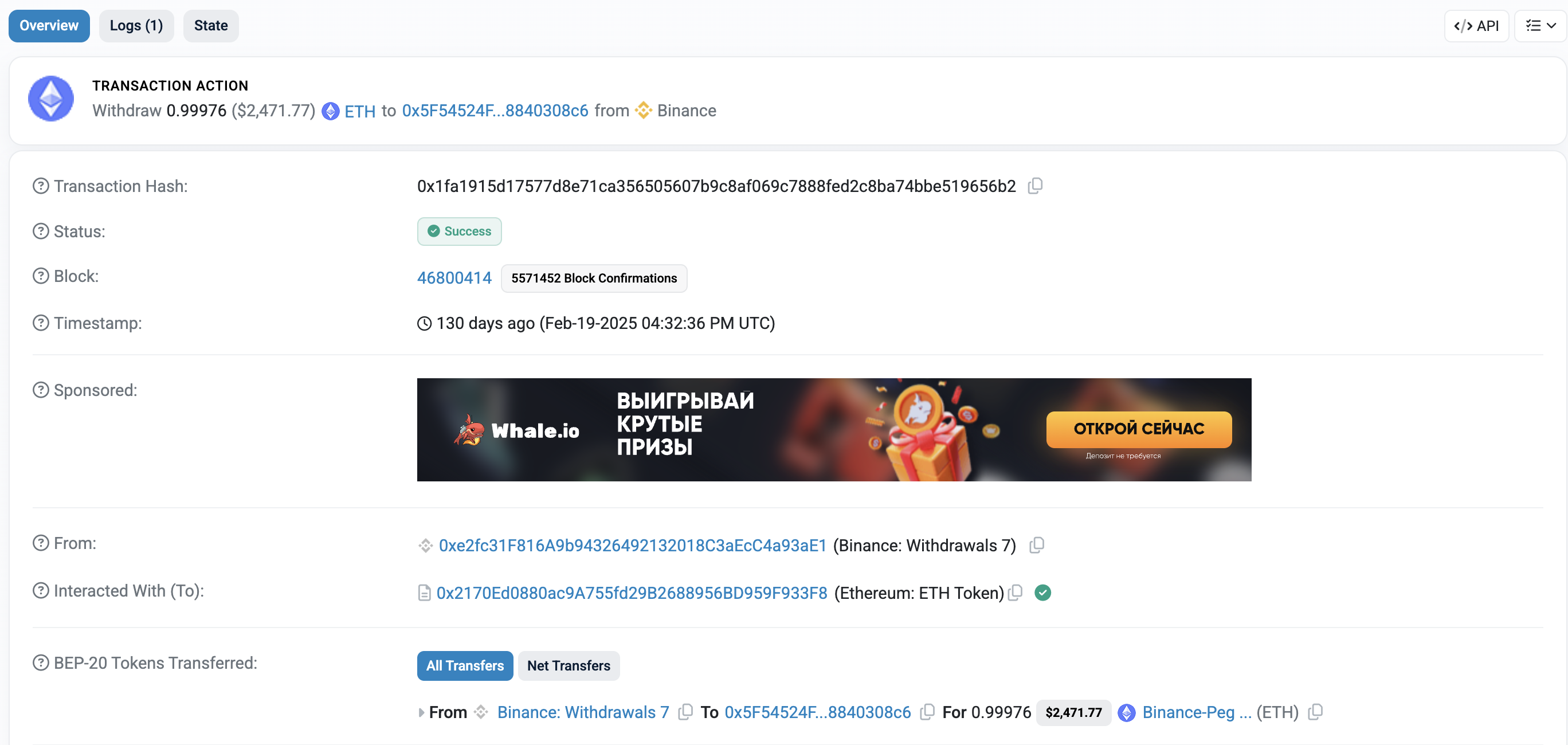The image size is (1568, 745).
Task: Open the Logs (1) tab
Action: point(136,26)
